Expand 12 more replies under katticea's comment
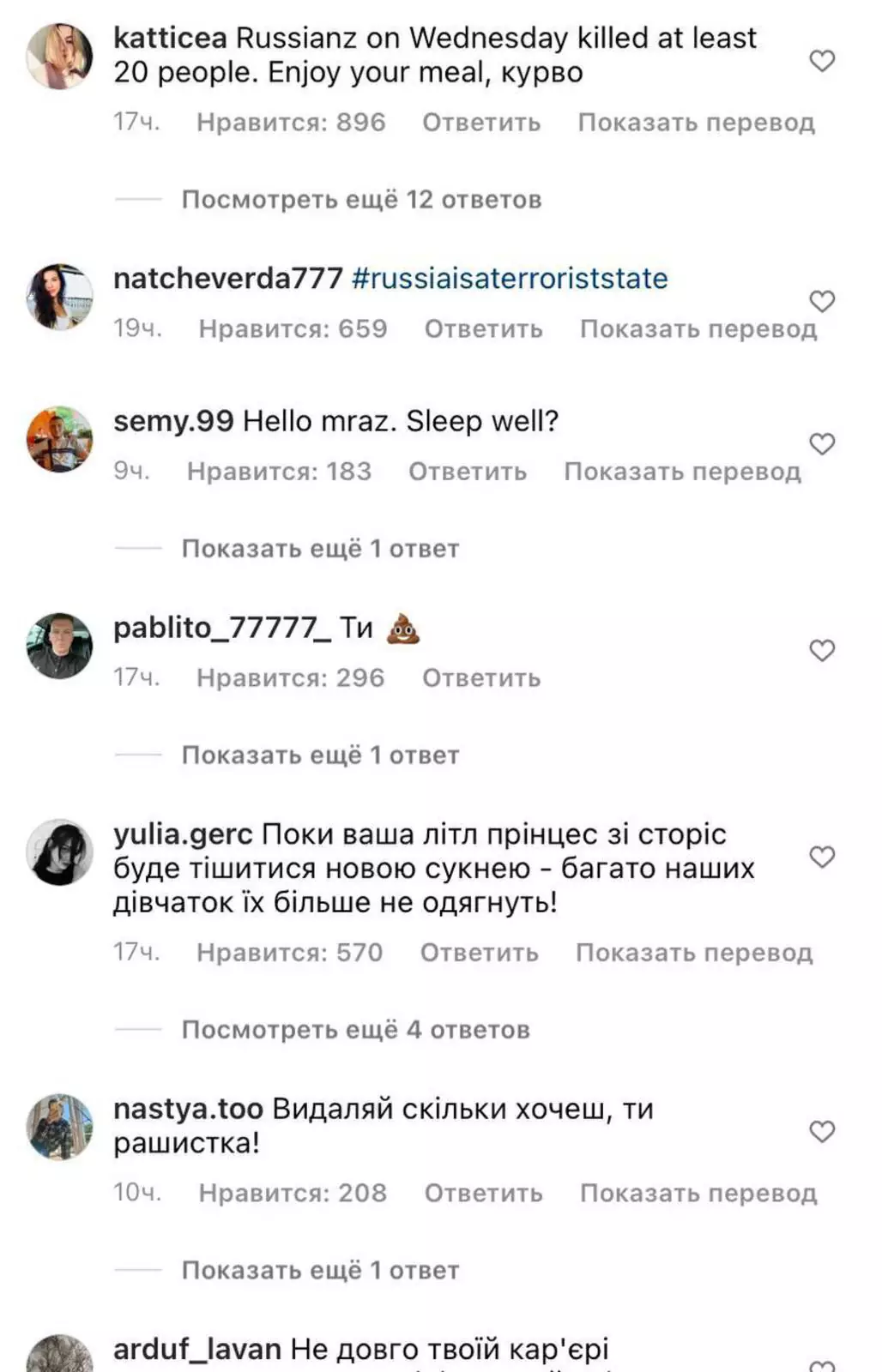Screen dimensions: 882x1372 point(361,200)
